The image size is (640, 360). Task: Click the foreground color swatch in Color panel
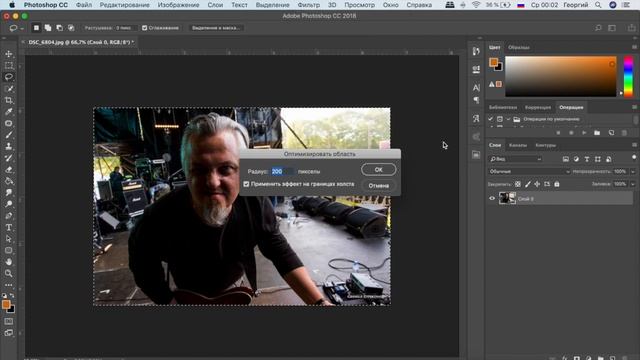(x=493, y=62)
